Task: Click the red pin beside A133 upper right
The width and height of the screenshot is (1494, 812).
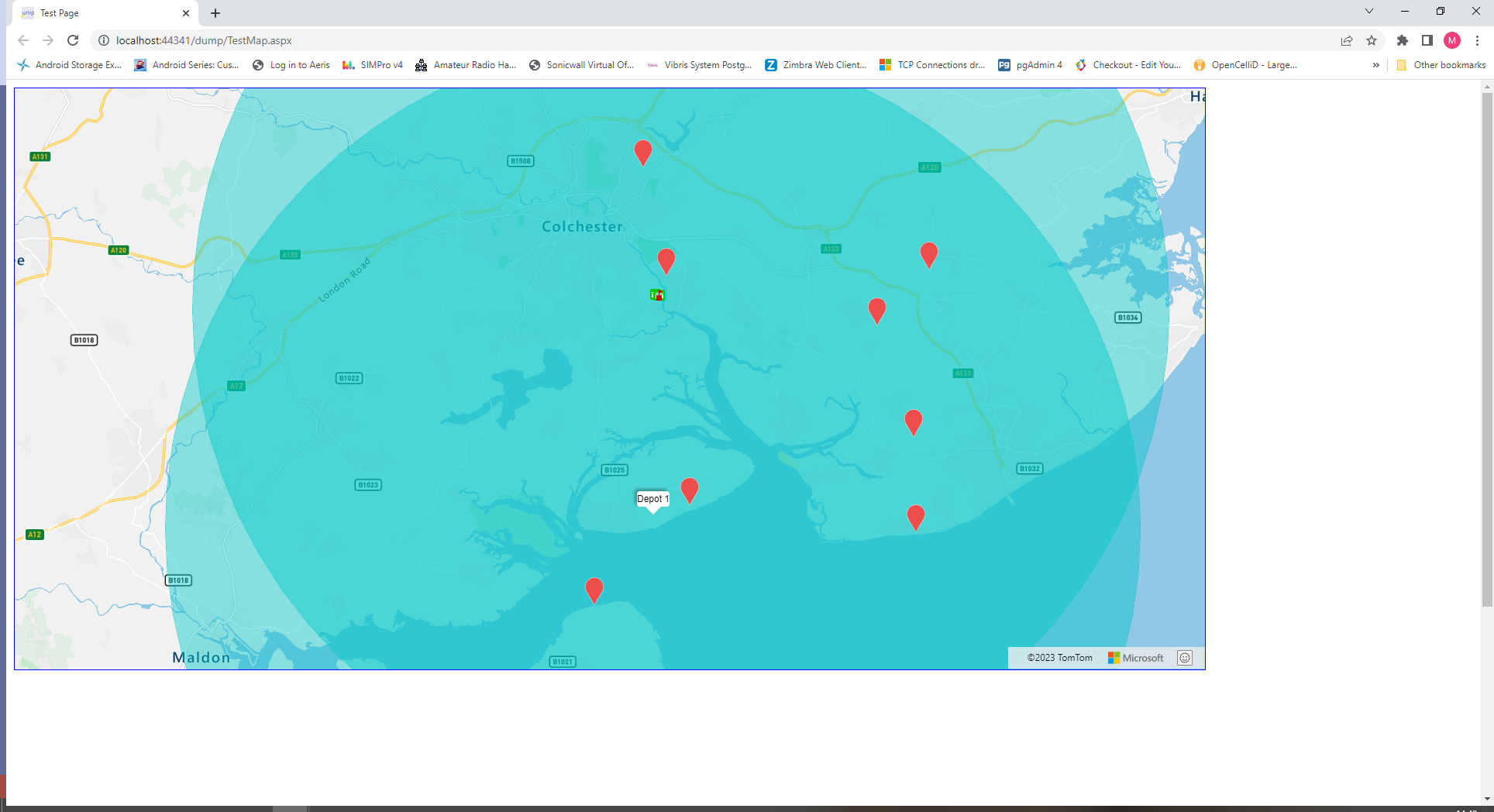Action: pyautogui.click(x=929, y=255)
